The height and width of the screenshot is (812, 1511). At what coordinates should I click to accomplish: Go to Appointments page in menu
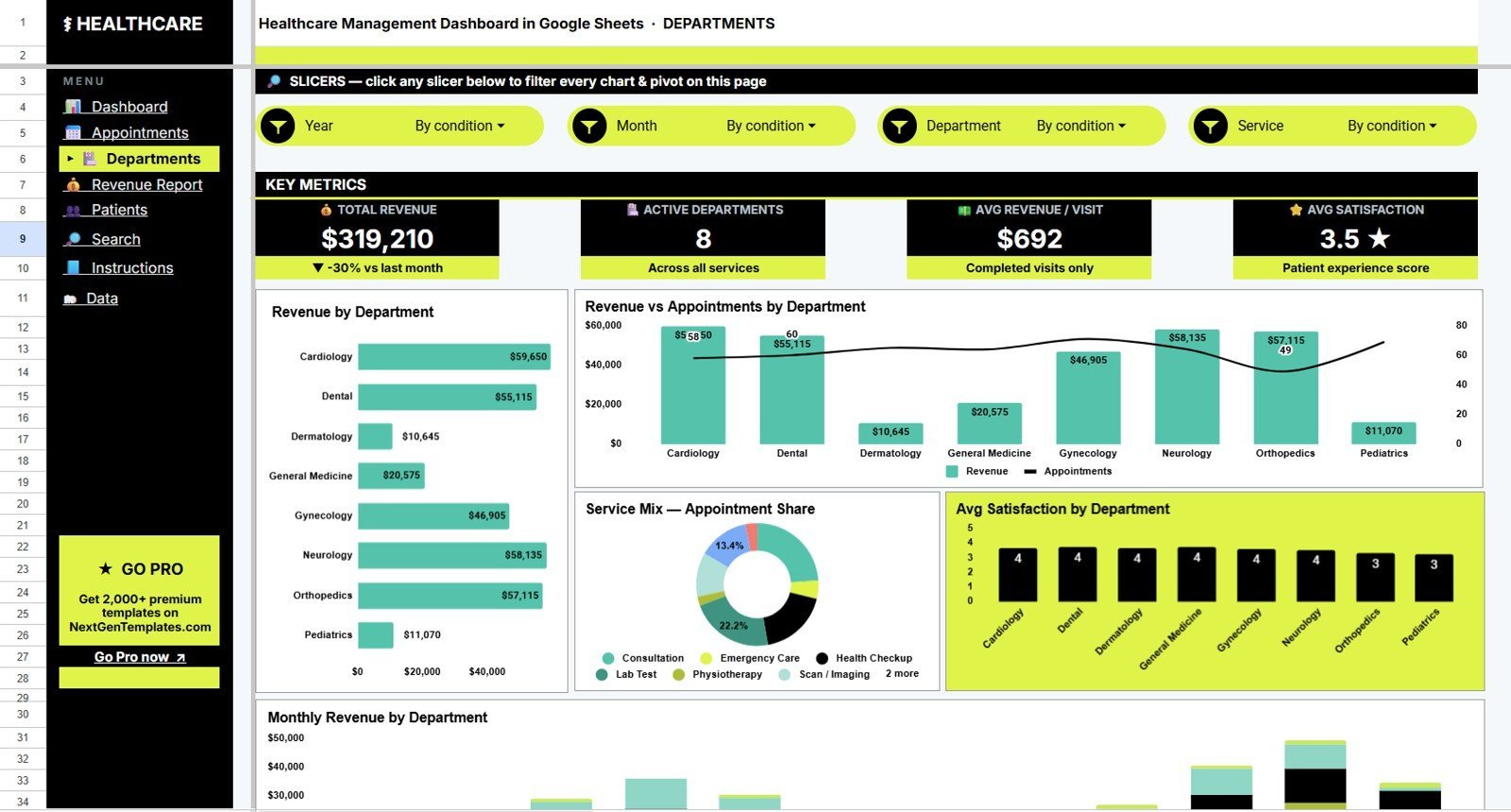coord(140,133)
